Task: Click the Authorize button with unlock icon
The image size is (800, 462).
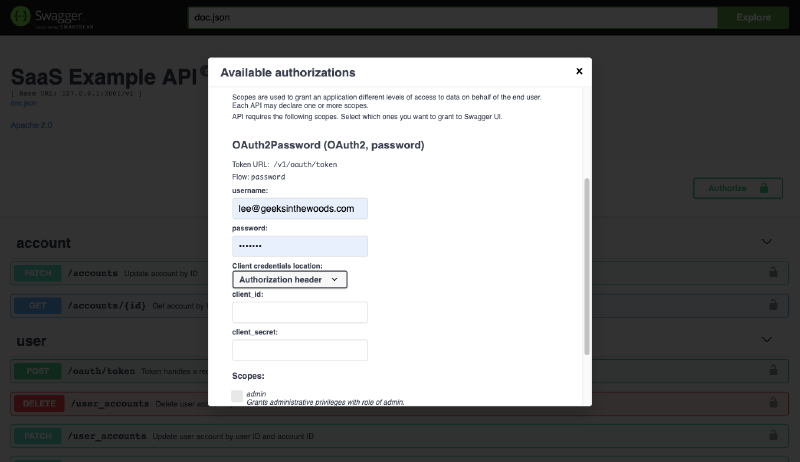Action: click(x=737, y=188)
